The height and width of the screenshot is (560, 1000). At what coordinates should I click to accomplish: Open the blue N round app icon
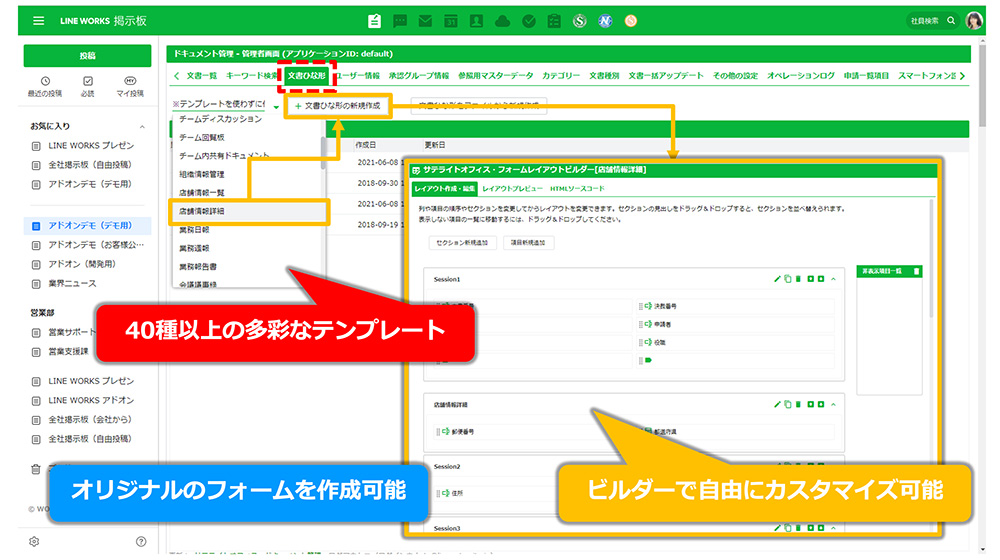pos(605,21)
